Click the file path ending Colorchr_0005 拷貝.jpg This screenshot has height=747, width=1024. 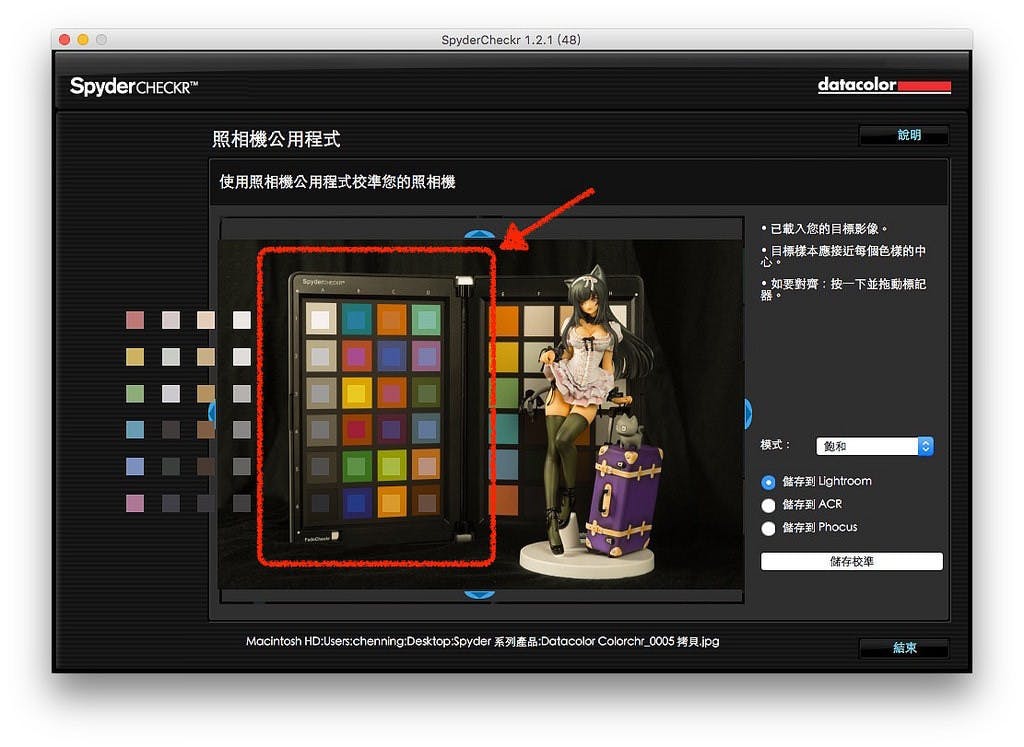click(483, 641)
